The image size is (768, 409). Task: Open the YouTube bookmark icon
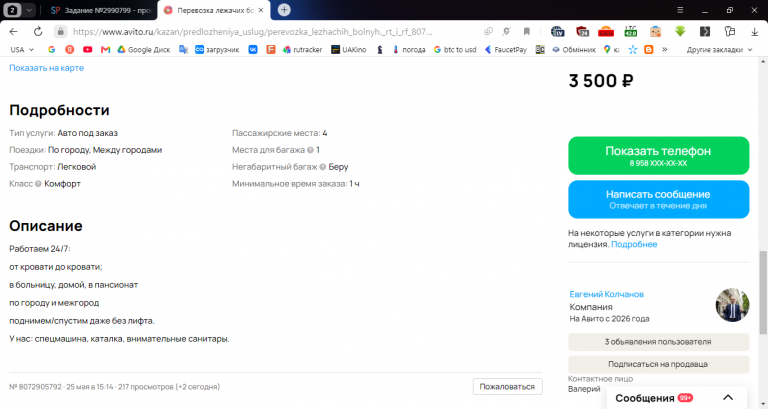click(87, 49)
